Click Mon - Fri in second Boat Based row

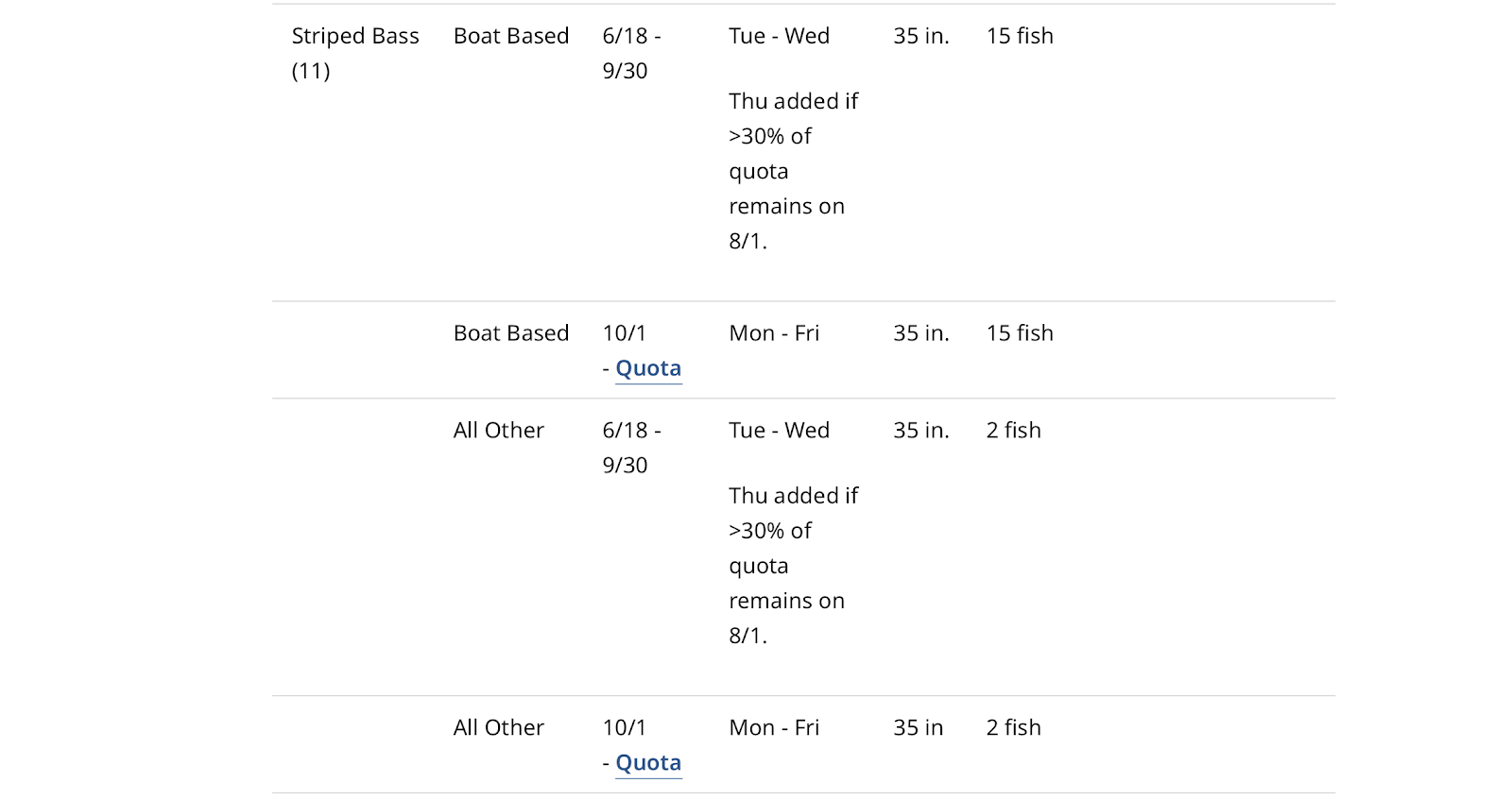click(x=774, y=333)
